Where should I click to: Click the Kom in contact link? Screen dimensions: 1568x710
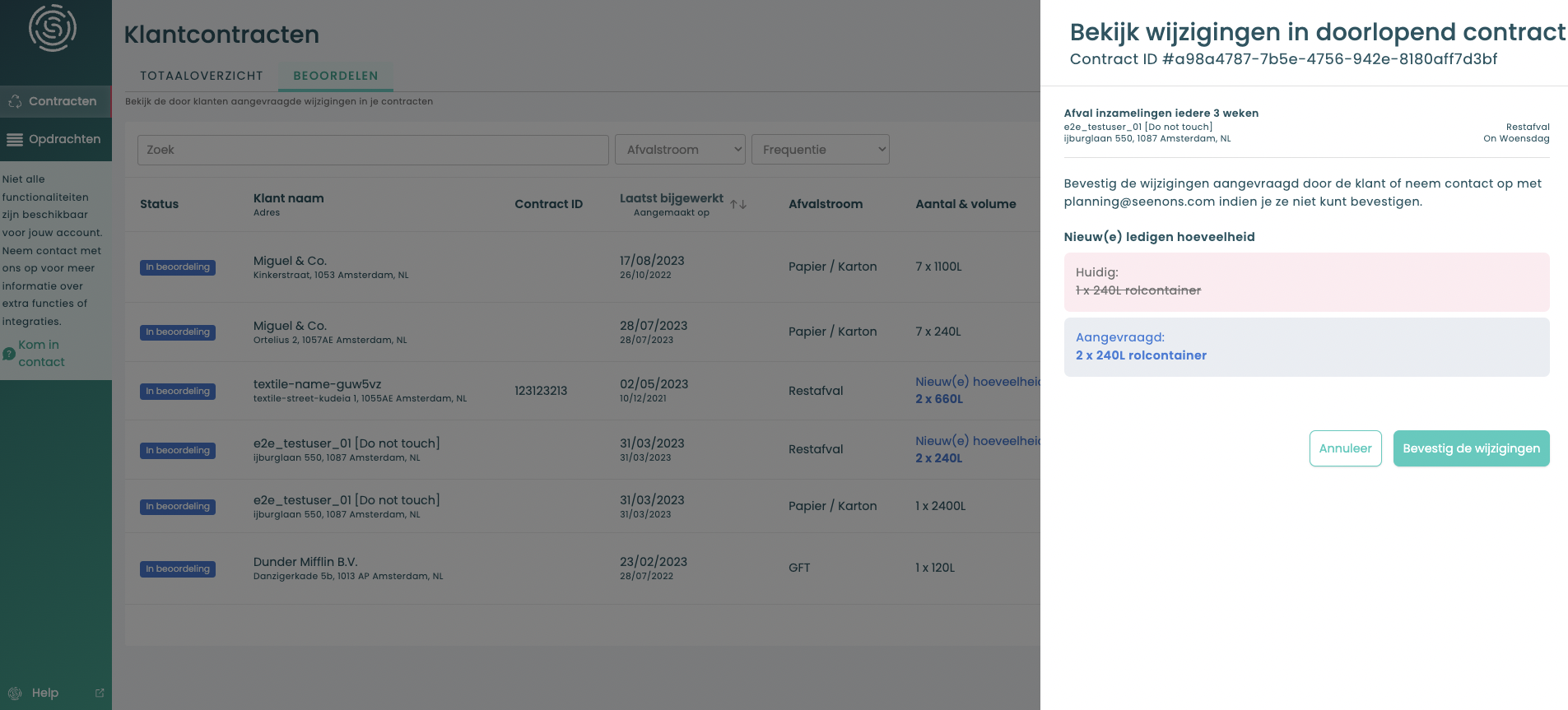click(x=41, y=353)
